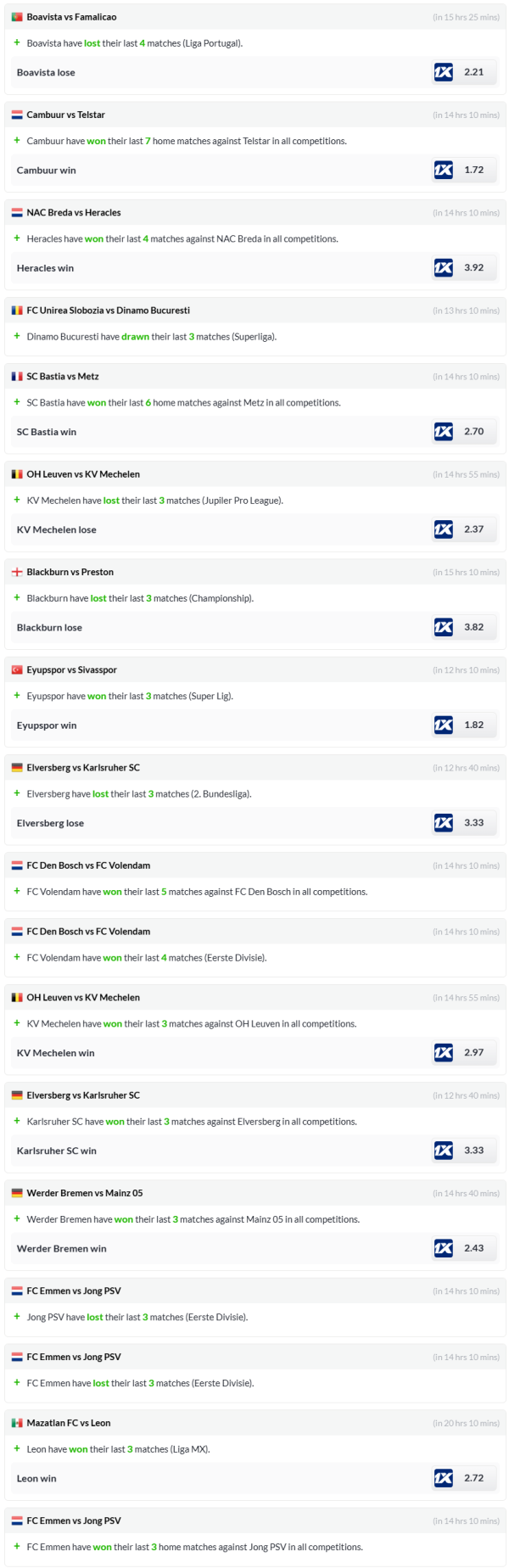
Task: Click the 1X logo next to Heracles win
Action: pos(443,268)
